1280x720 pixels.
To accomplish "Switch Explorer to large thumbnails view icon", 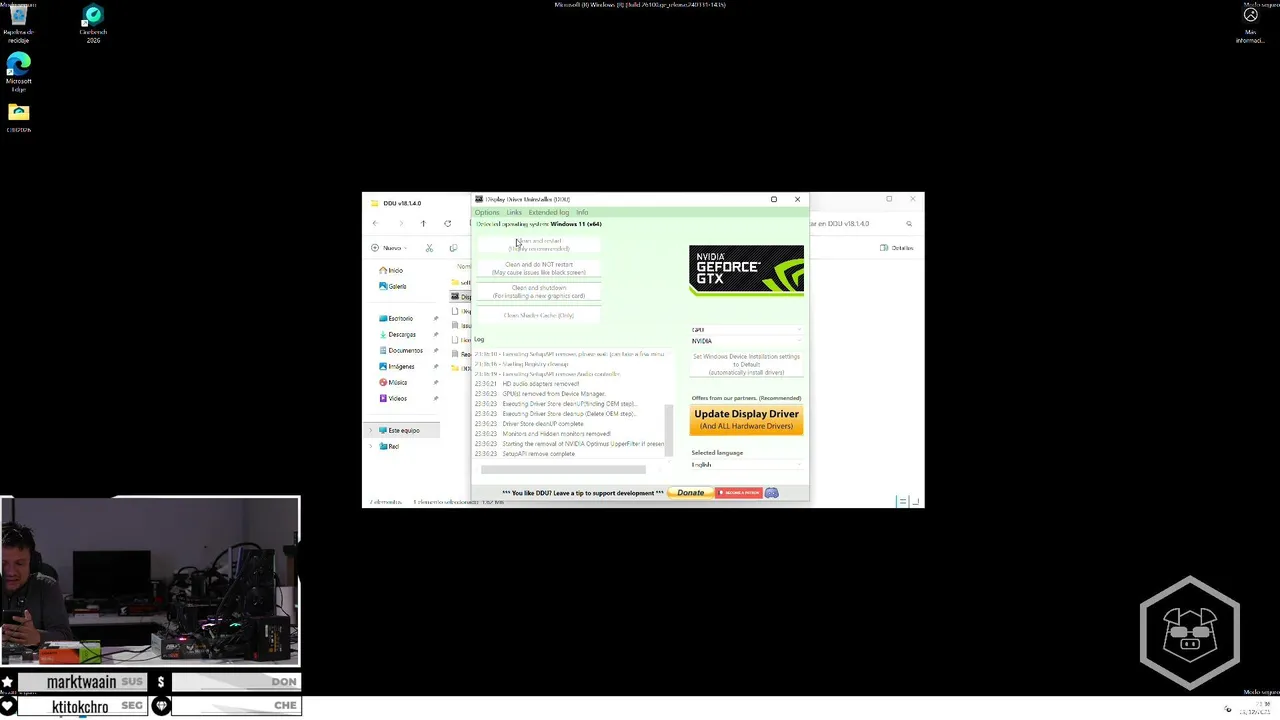I will coord(915,501).
